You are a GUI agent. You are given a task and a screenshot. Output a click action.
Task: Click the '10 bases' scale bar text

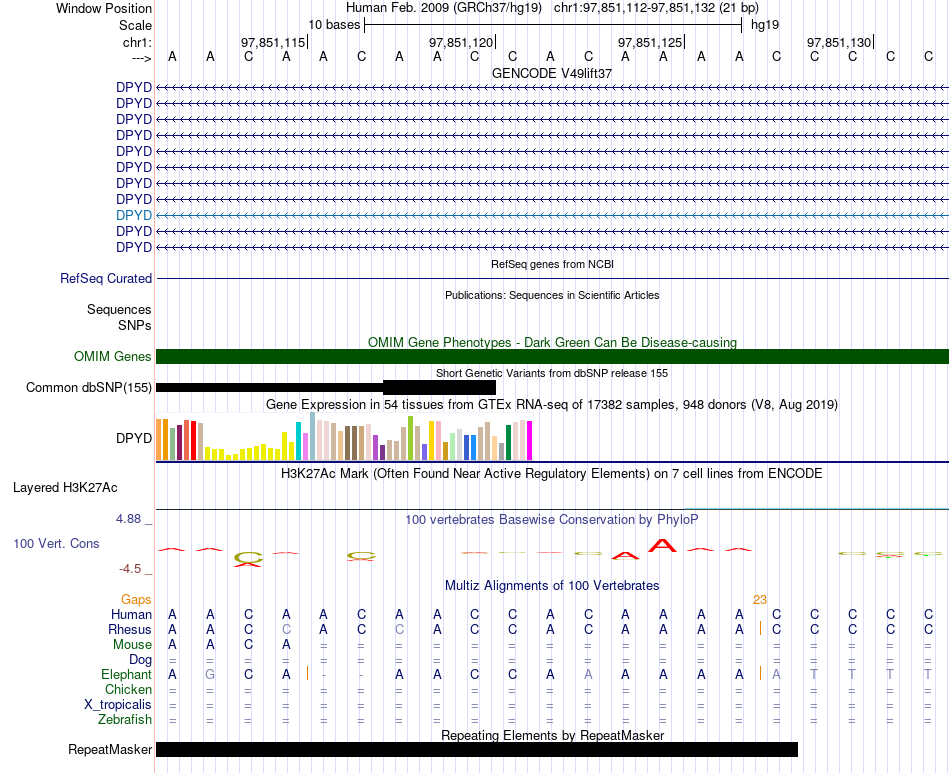334,25
